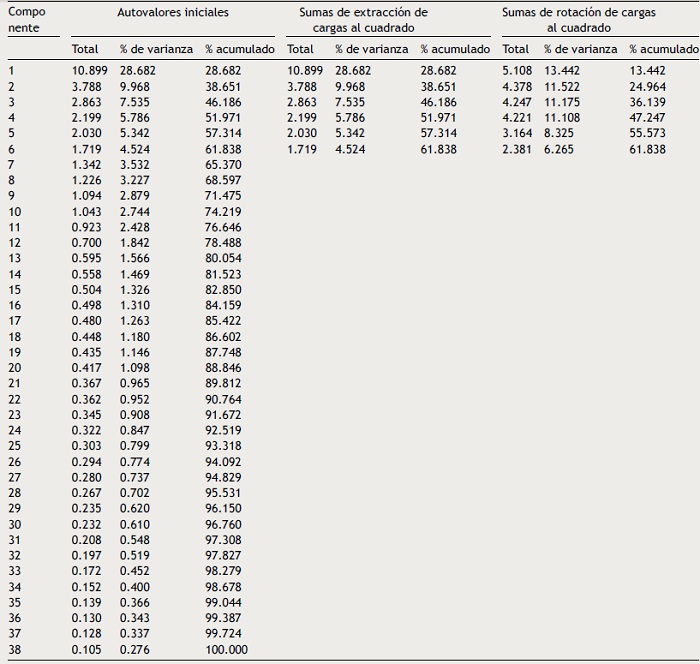Viewport: 700px width, 664px height.
Task: Select the rotation total 2.381 cell
Action: (516, 149)
